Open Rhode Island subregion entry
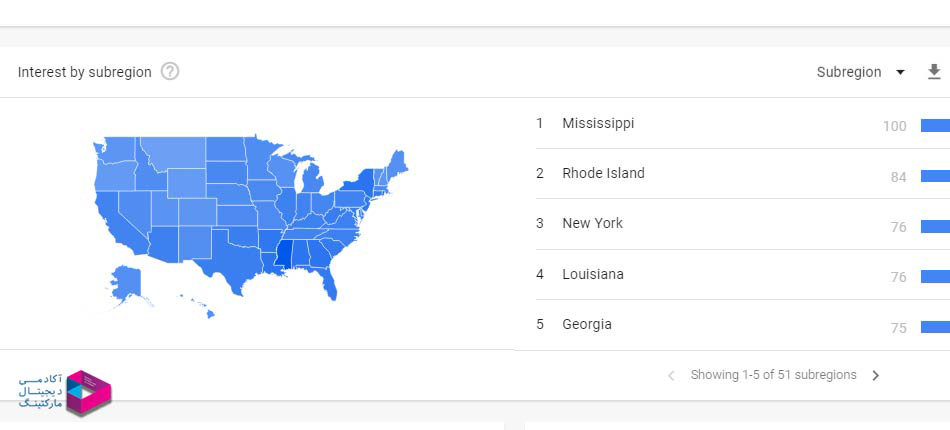The height and width of the screenshot is (430, 950). coord(603,174)
